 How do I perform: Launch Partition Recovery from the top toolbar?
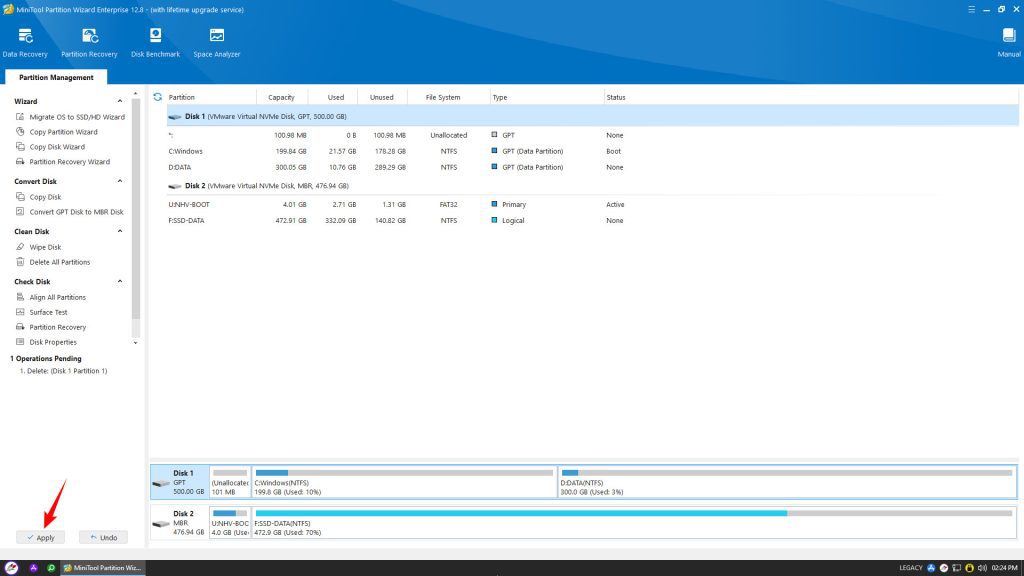click(x=89, y=42)
